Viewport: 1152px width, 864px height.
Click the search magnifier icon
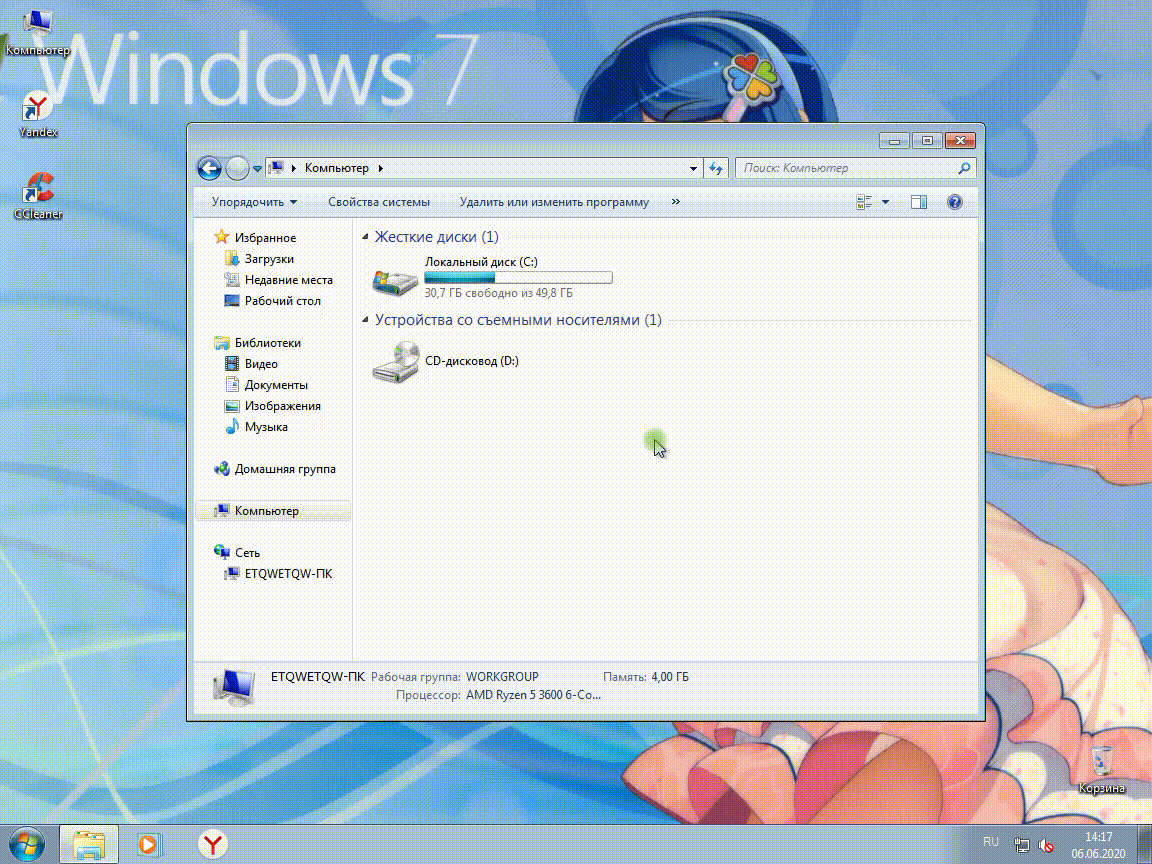pos(965,168)
